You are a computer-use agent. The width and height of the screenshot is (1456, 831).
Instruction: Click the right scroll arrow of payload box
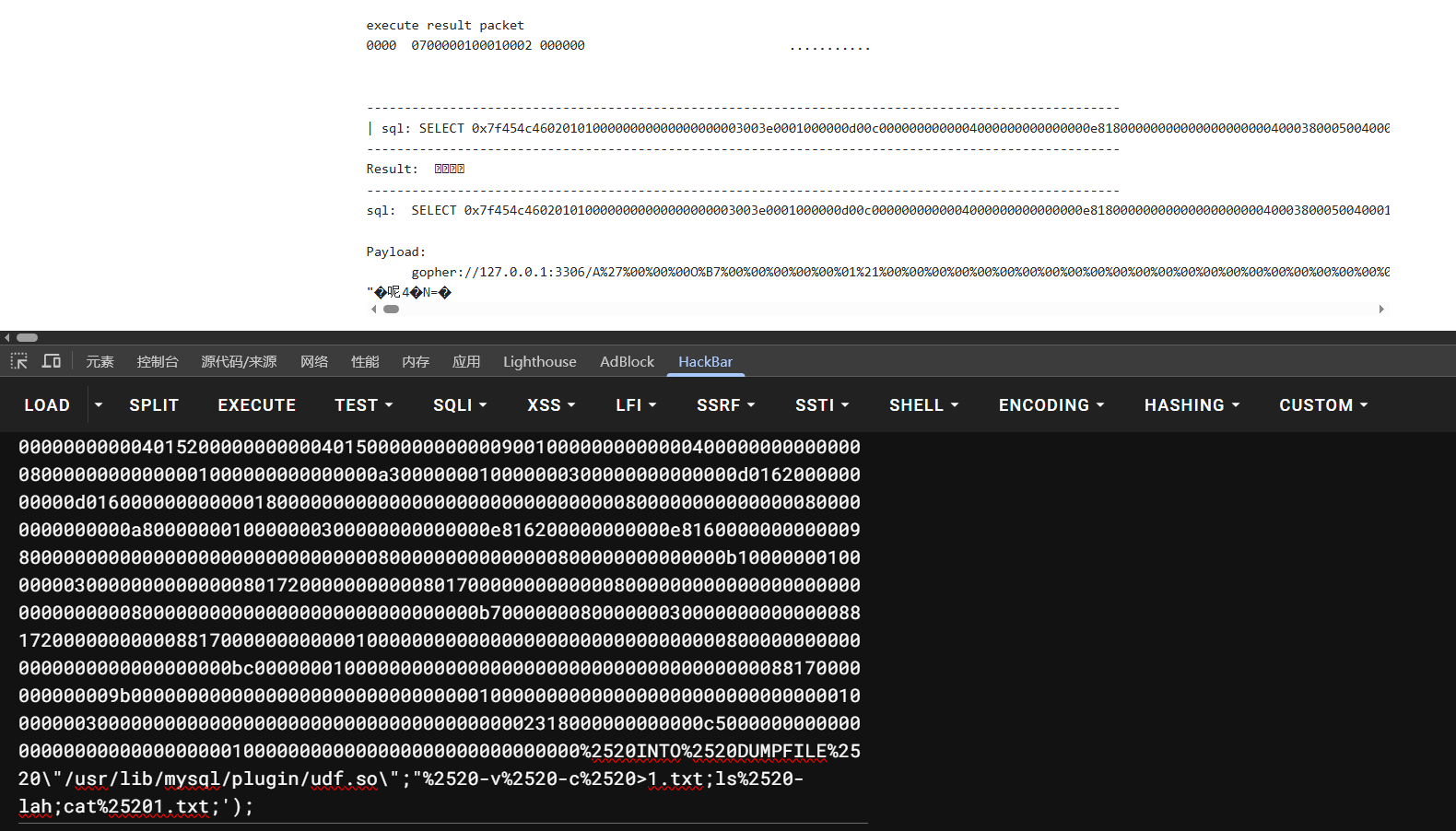(x=1381, y=310)
